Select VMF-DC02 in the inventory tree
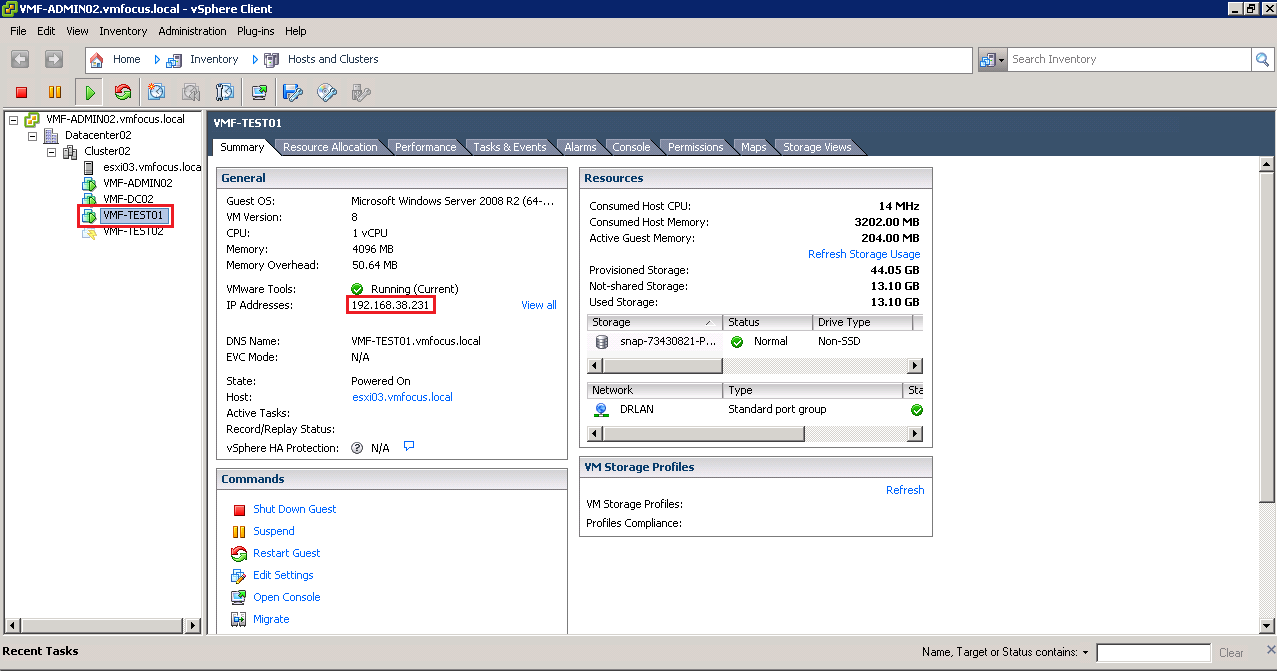 [x=128, y=199]
